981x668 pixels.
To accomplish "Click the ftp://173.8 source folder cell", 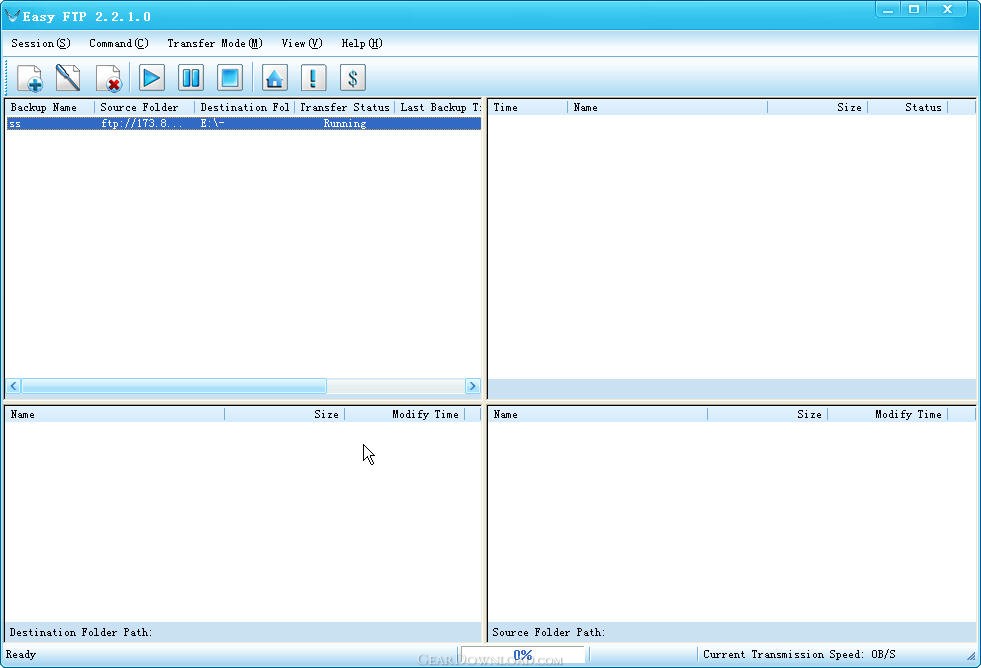I will pos(145,123).
